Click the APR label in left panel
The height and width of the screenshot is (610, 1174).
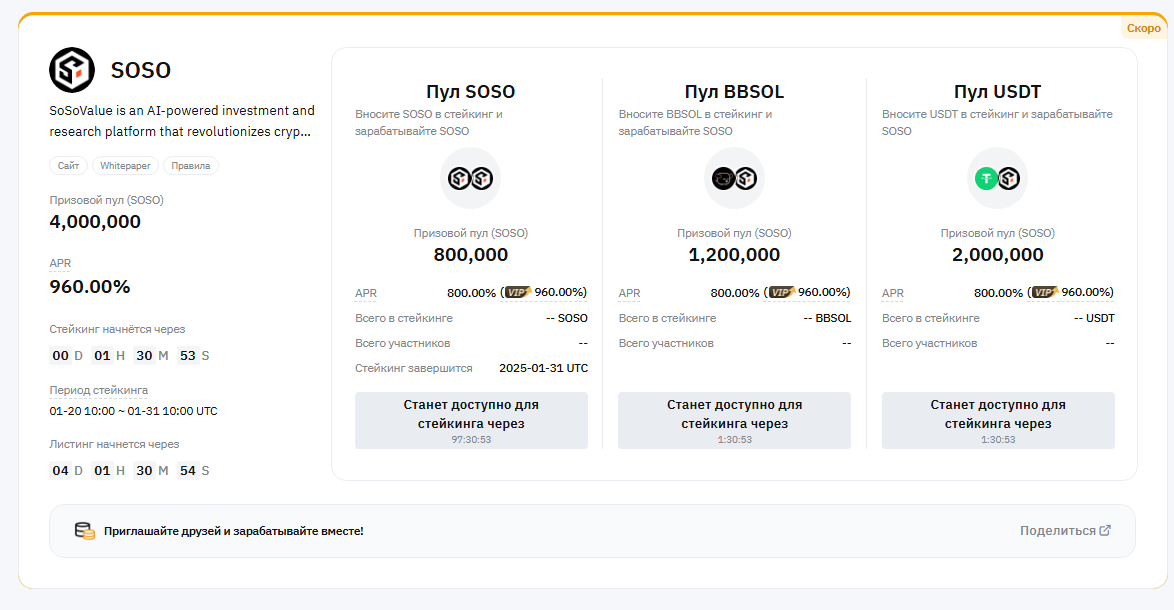(x=60, y=263)
